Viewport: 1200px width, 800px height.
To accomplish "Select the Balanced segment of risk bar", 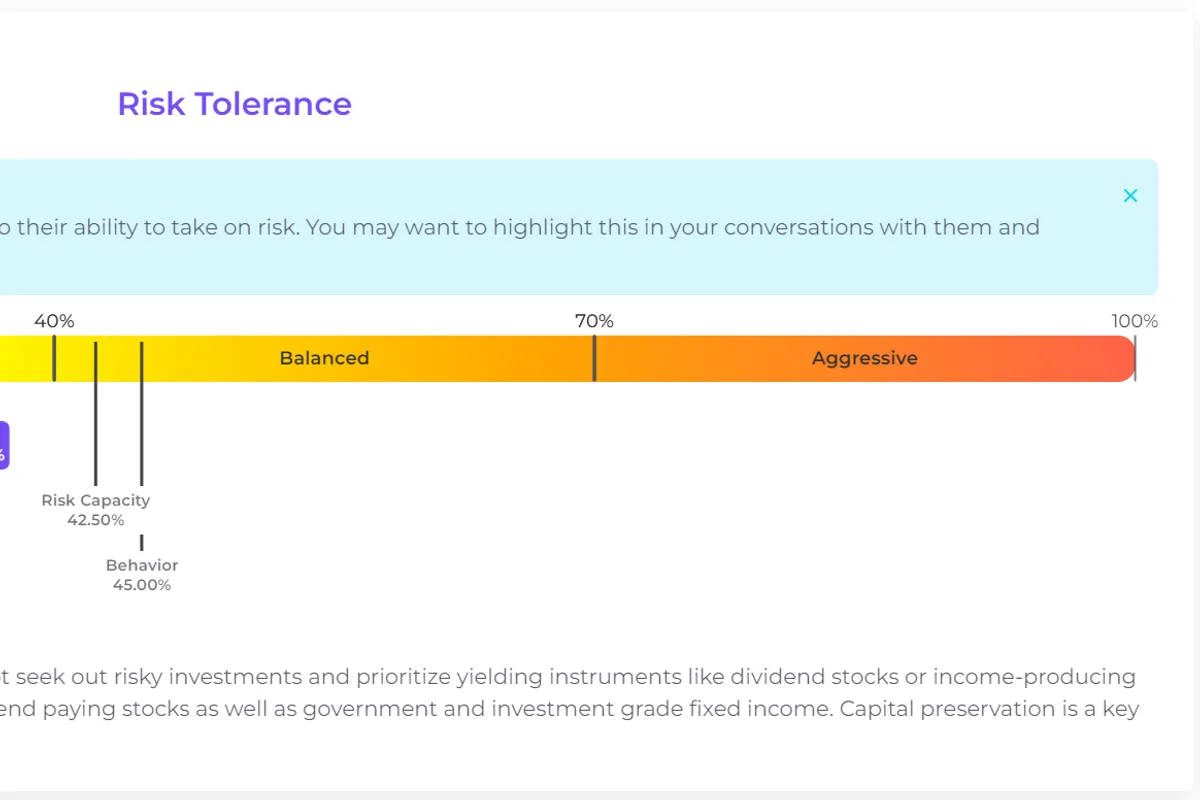I will pos(324,358).
